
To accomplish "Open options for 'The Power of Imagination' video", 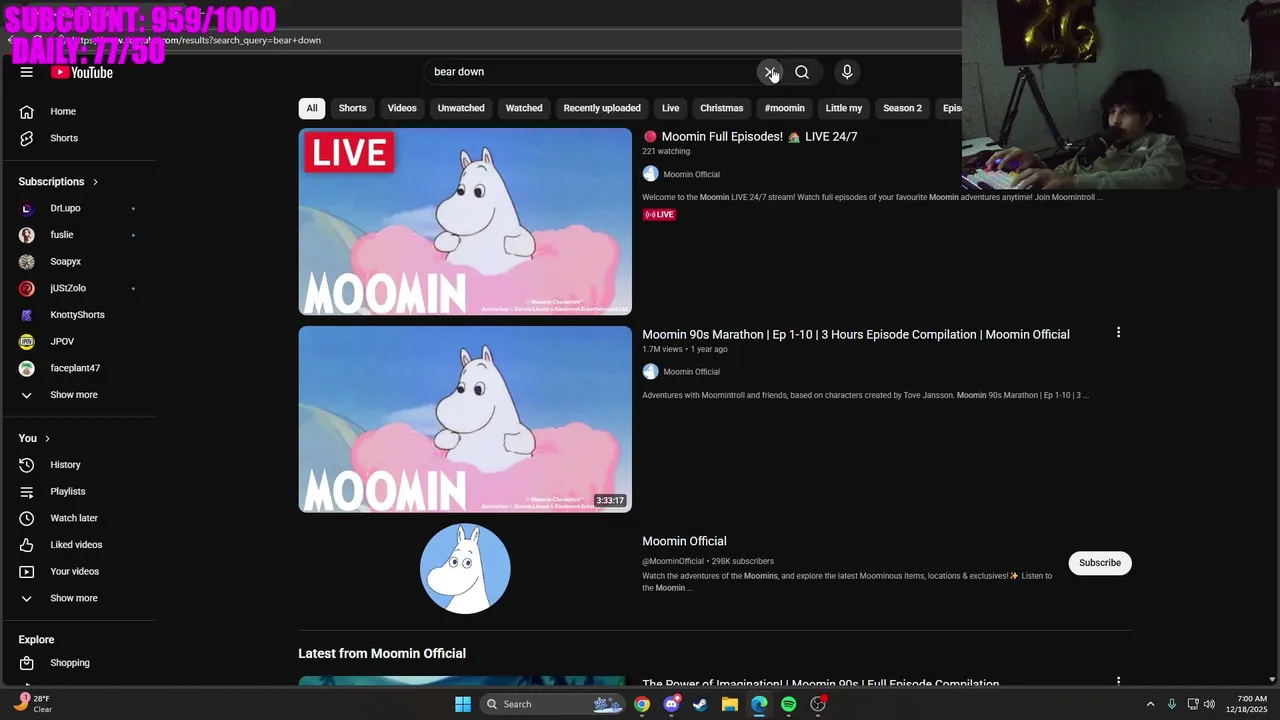I will click(x=1118, y=682).
